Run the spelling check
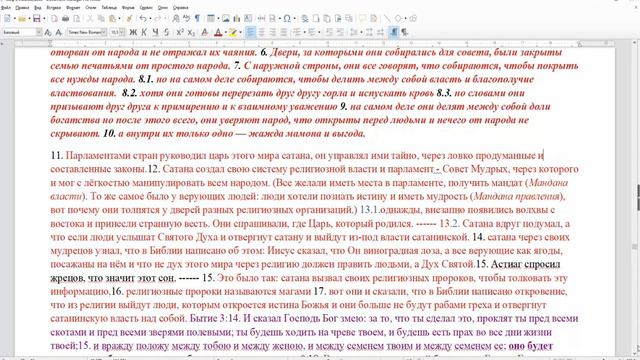Viewport: 640px width, 360px height. [187, 18]
